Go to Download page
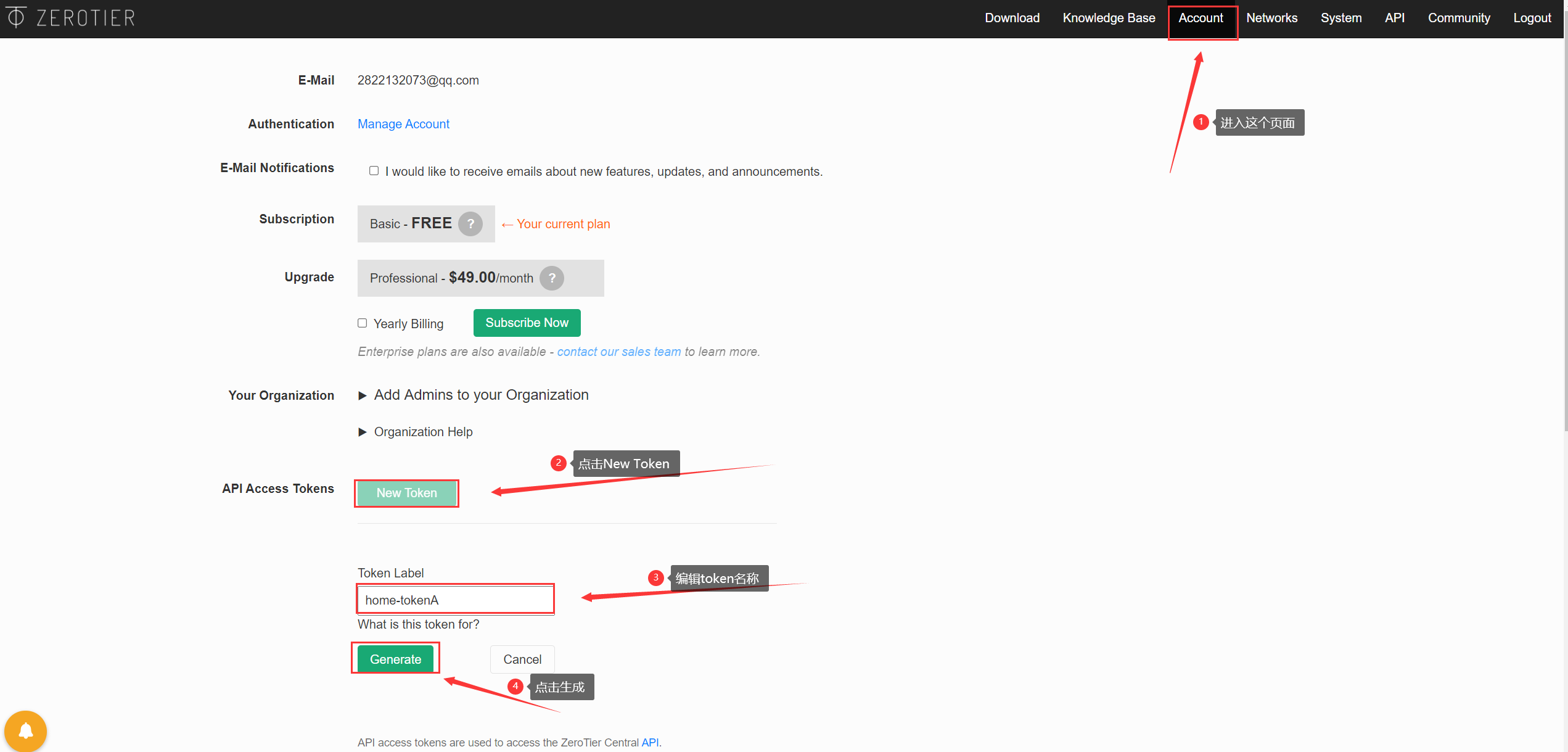1568x752 pixels. pyautogui.click(x=1012, y=18)
